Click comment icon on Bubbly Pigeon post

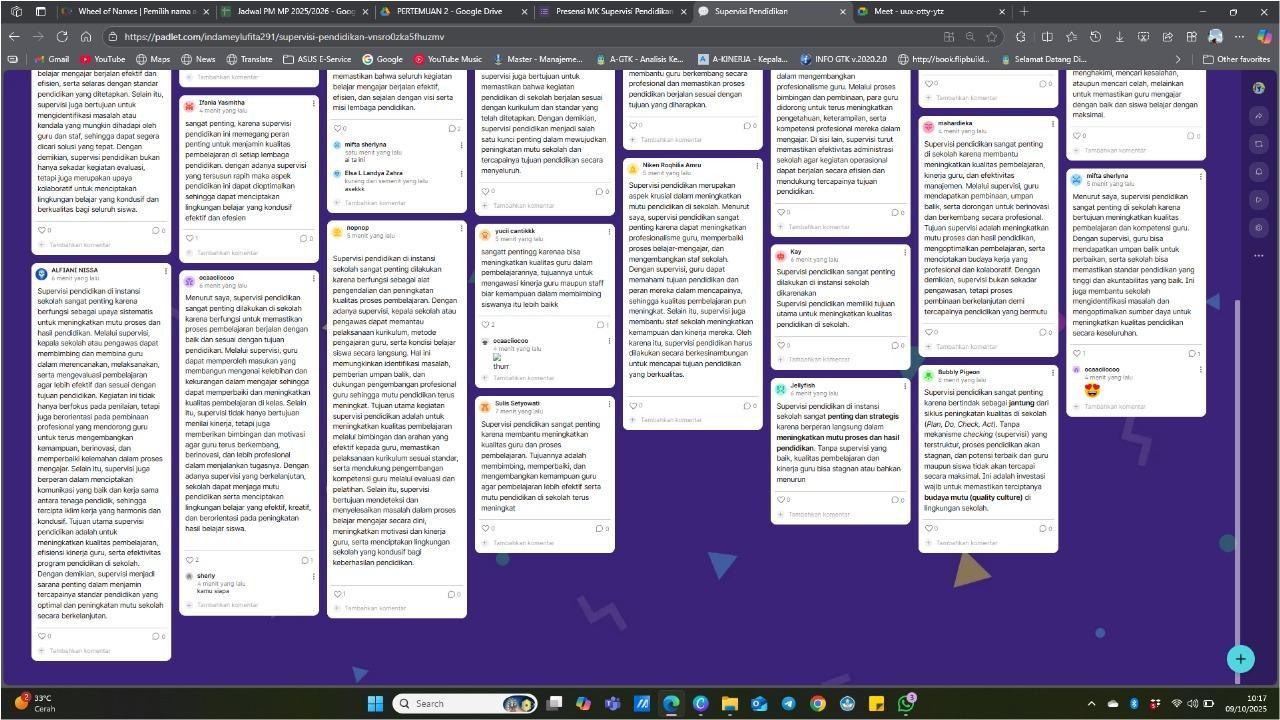(x=1043, y=528)
